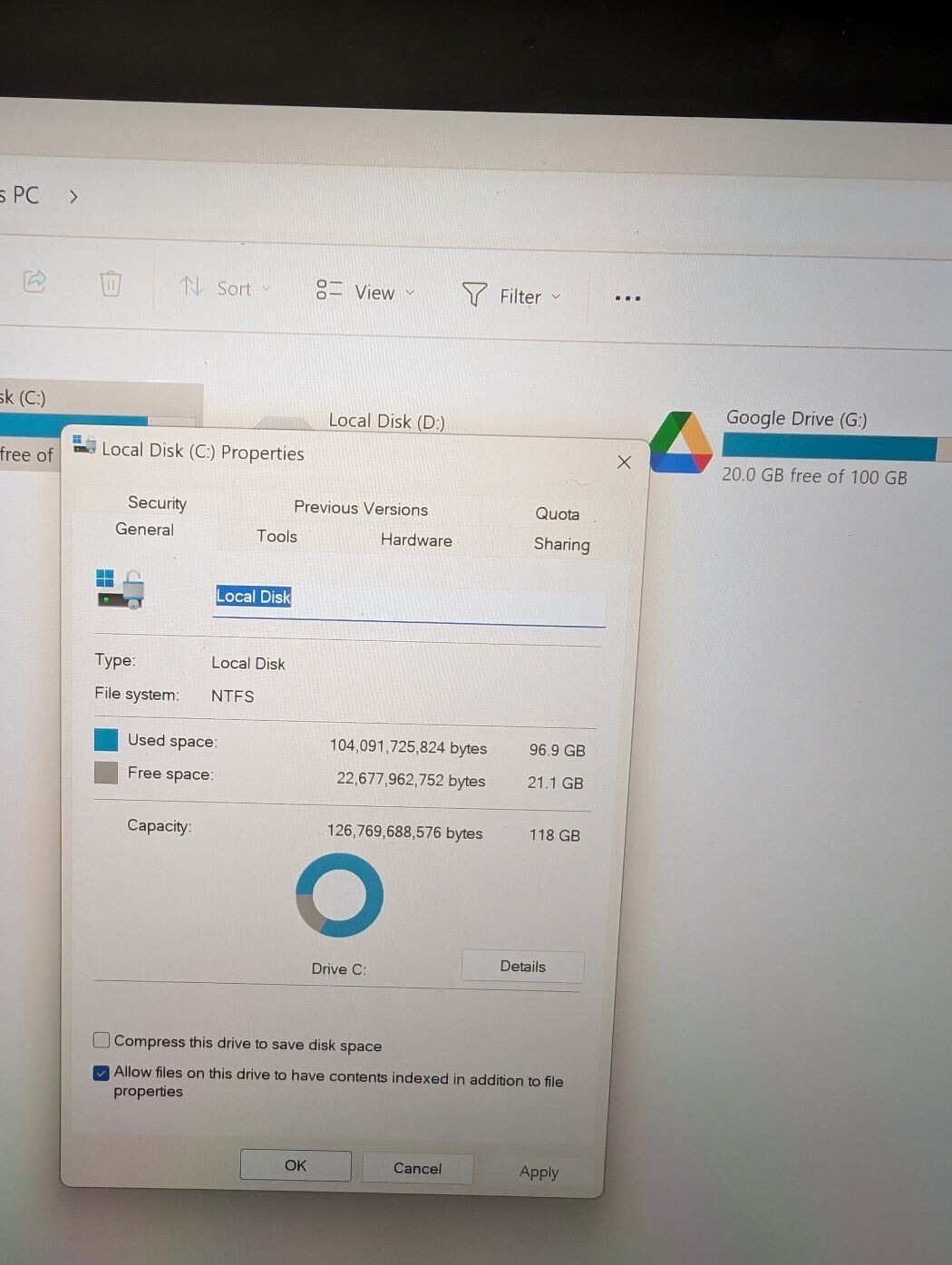Click '20.0 GB free of 100 GB' text
The image size is (952, 1265).
click(x=814, y=476)
